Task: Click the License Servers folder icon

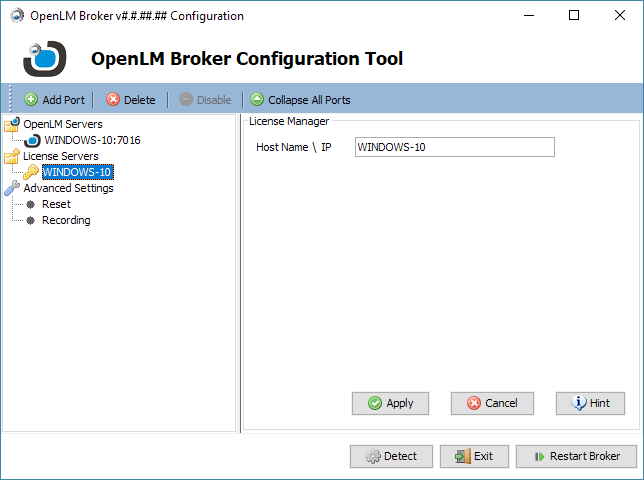Action: coord(12,156)
